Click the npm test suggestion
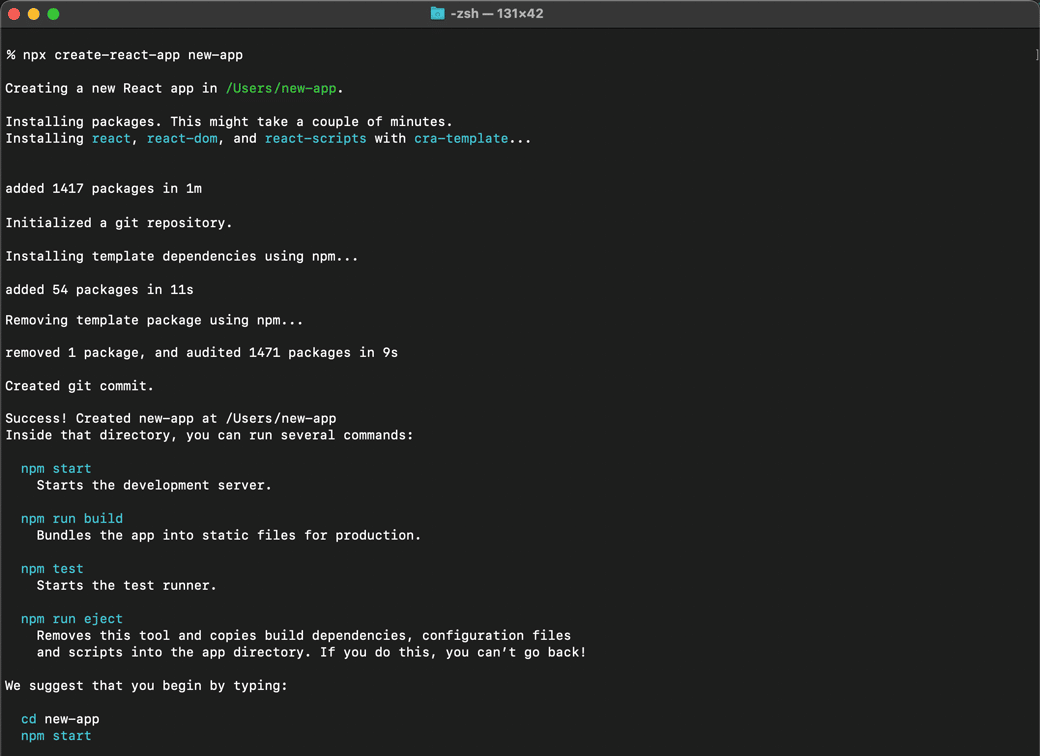1040x756 pixels. tap(52, 568)
